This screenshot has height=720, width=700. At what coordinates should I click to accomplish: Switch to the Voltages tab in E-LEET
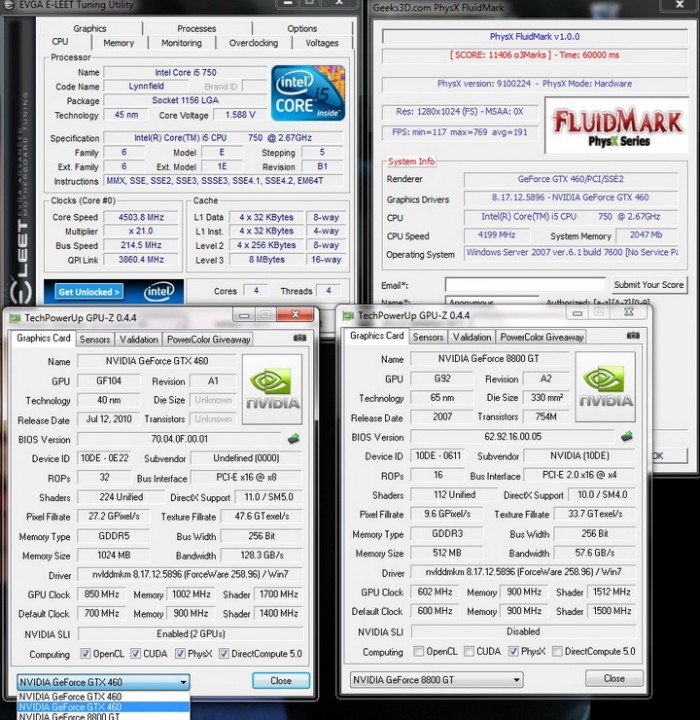pyautogui.click(x=322, y=43)
